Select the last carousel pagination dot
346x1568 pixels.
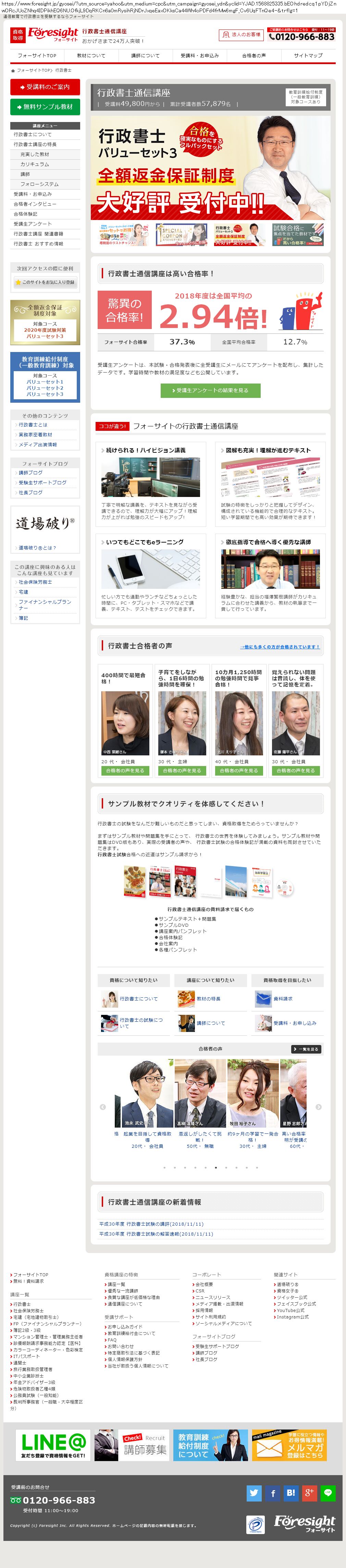pyautogui.click(x=257, y=1167)
